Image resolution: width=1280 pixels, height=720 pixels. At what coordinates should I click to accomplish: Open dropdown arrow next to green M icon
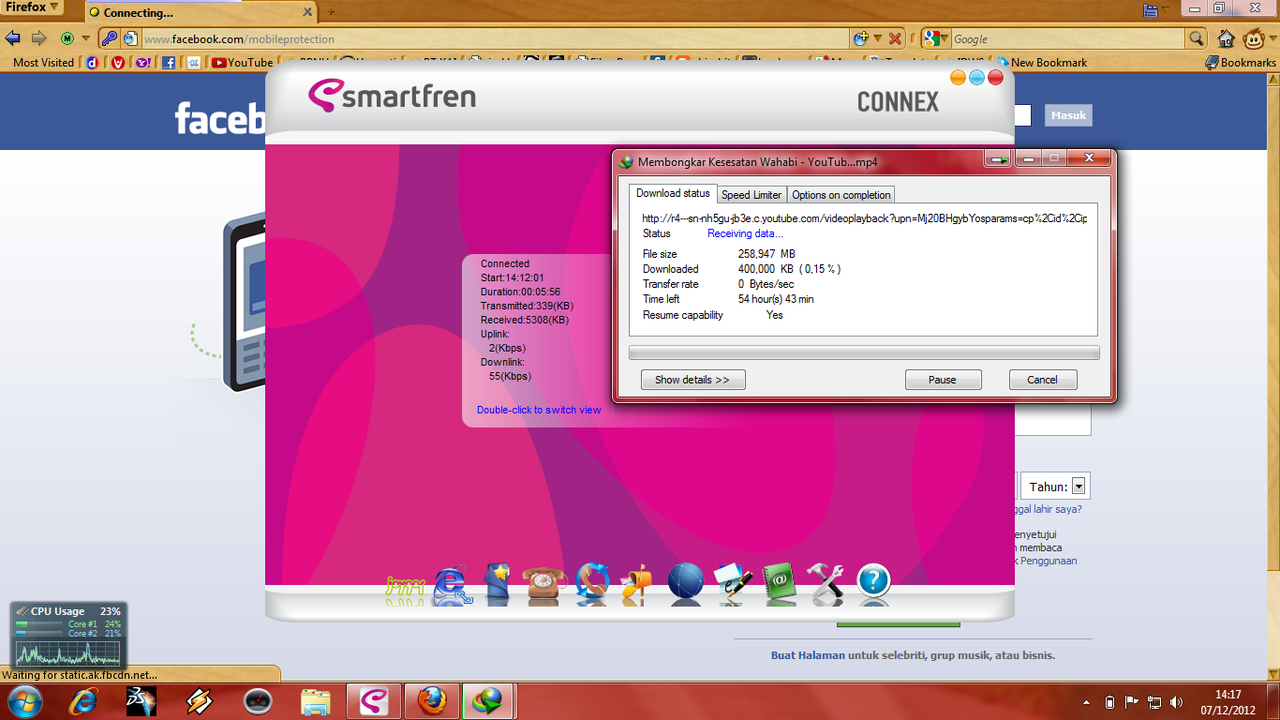[x=85, y=39]
